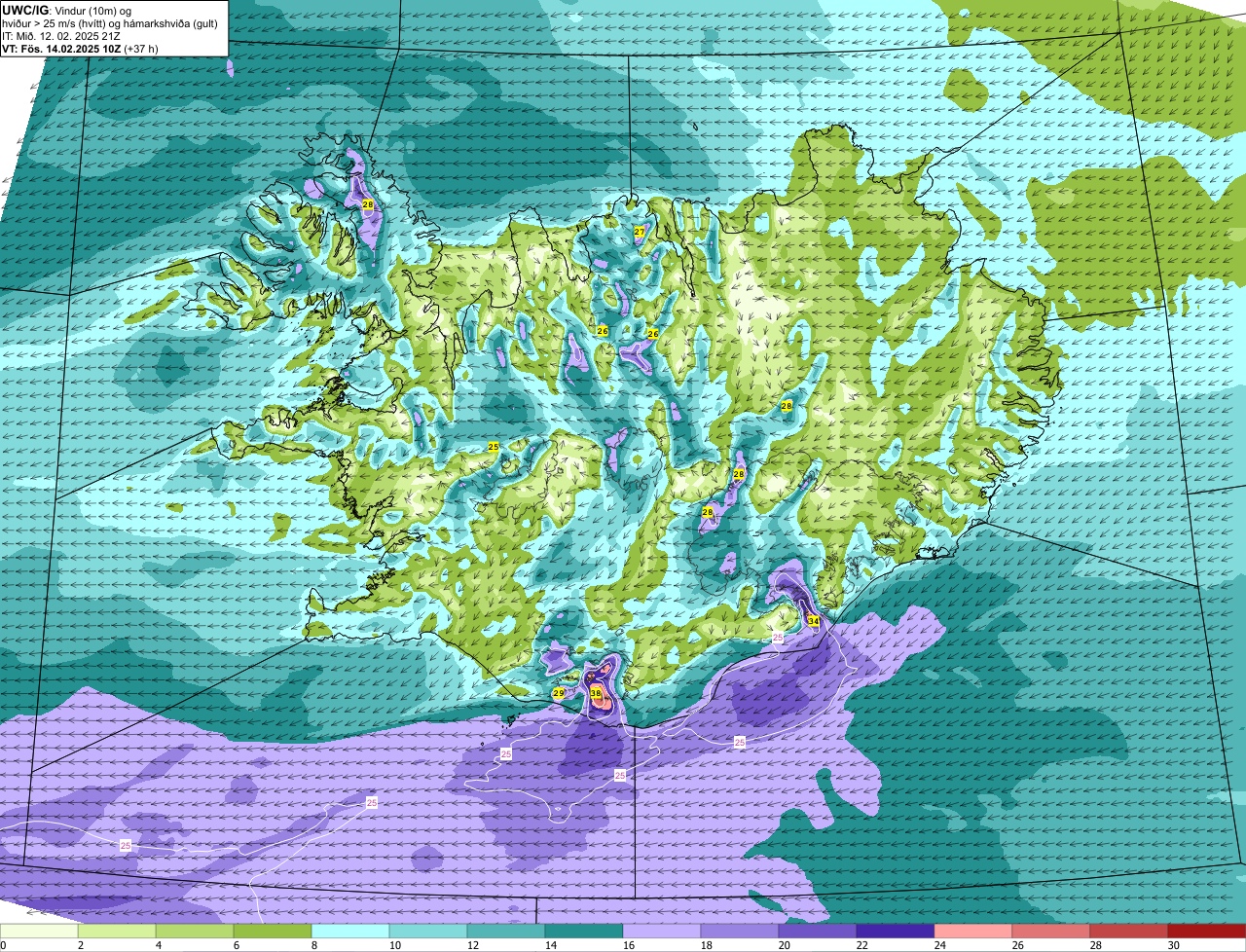
Task: Select the 8–10 m/s pale cyan legend swatch
Action: coord(350,931)
